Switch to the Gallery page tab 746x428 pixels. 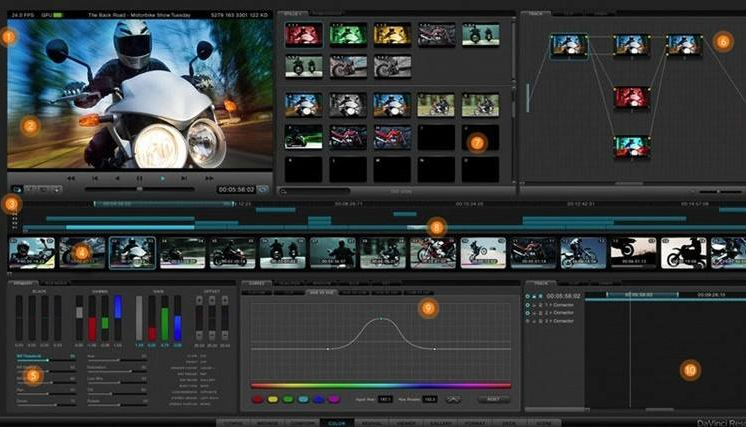click(x=441, y=423)
